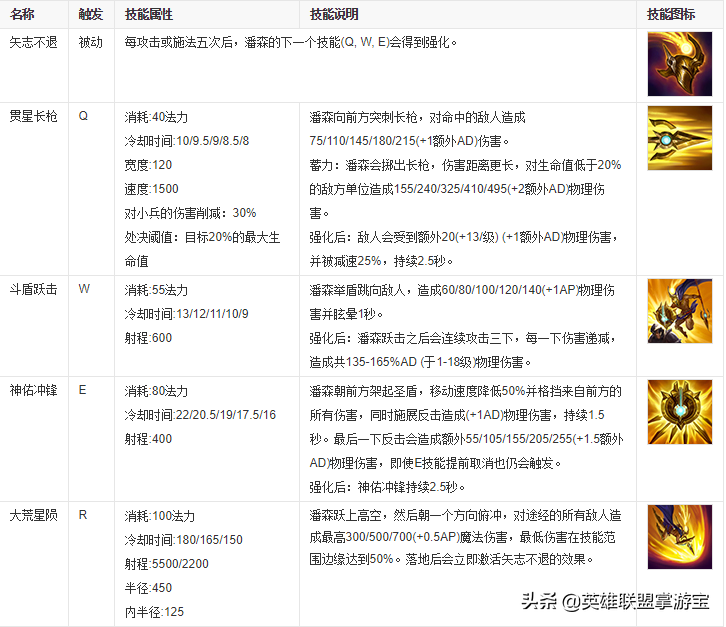Click the 矢志不退 passive skill icon
The height and width of the screenshot is (627, 726).
tap(680, 64)
